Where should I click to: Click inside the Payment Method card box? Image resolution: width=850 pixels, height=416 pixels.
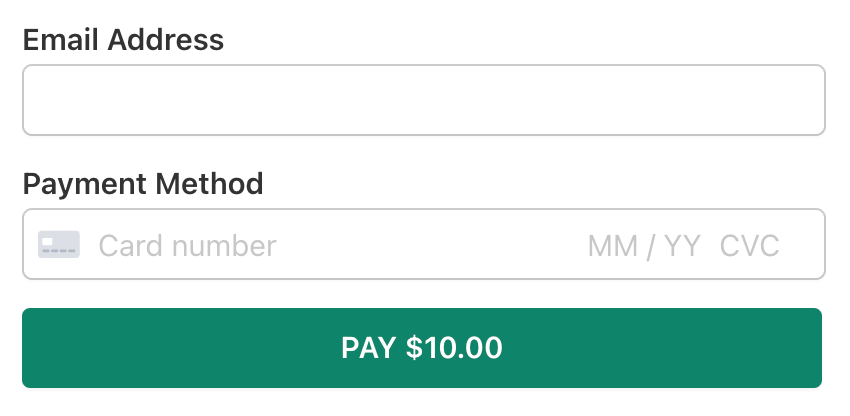coord(423,245)
